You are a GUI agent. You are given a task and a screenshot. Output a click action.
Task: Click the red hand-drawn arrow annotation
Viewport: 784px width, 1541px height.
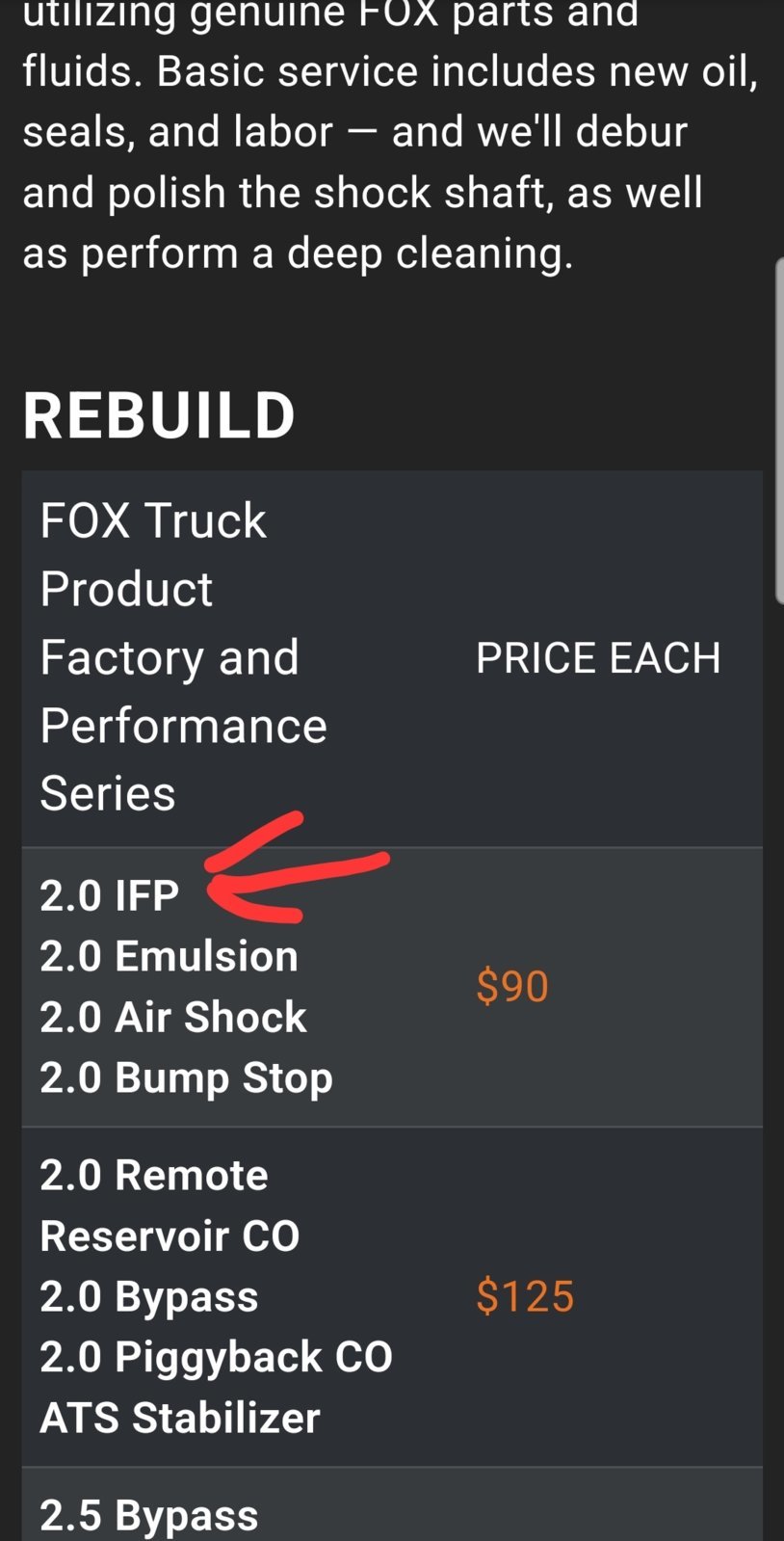click(x=297, y=865)
